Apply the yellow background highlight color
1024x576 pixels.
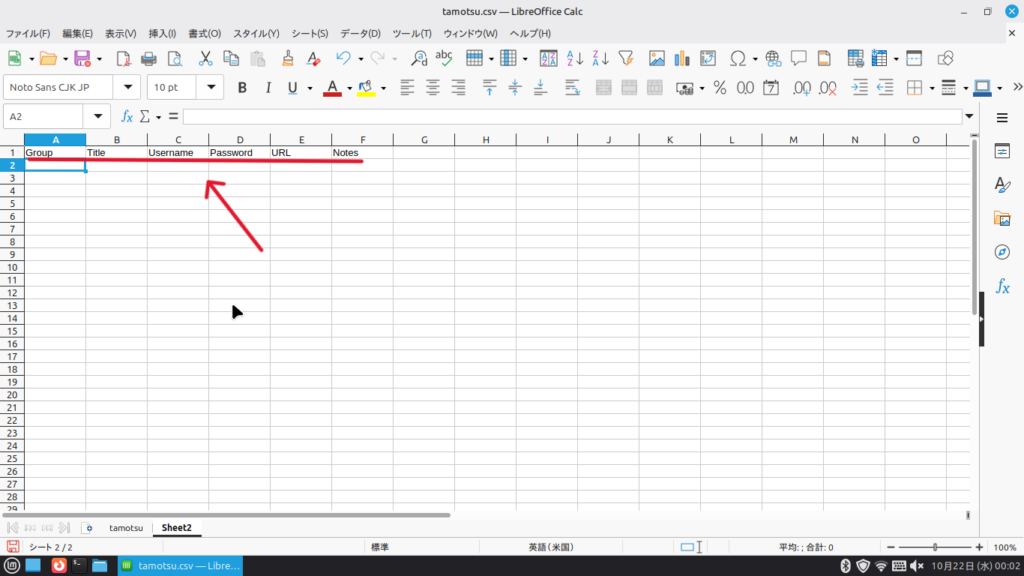pos(365,88)
